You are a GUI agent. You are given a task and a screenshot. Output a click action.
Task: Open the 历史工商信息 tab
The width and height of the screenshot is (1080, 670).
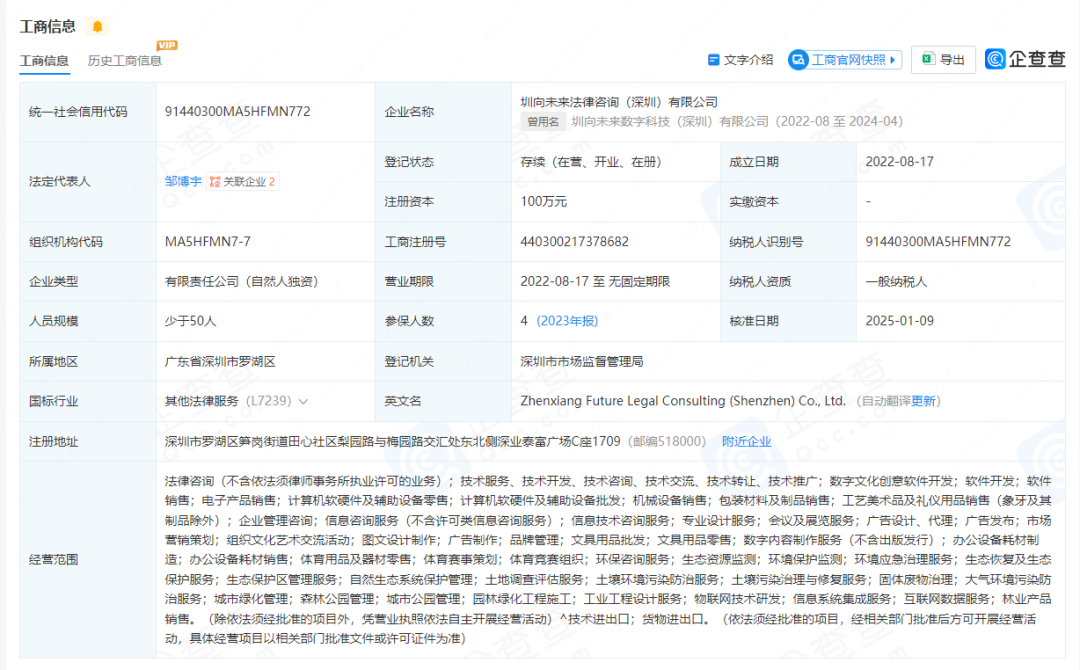pyautogui.click(x=125, y=61)
